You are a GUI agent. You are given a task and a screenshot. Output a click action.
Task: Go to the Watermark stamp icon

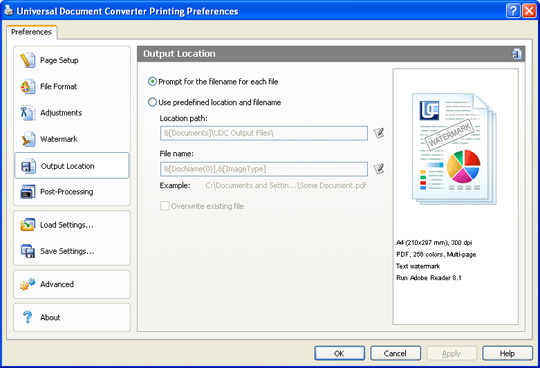coord(28,139)
